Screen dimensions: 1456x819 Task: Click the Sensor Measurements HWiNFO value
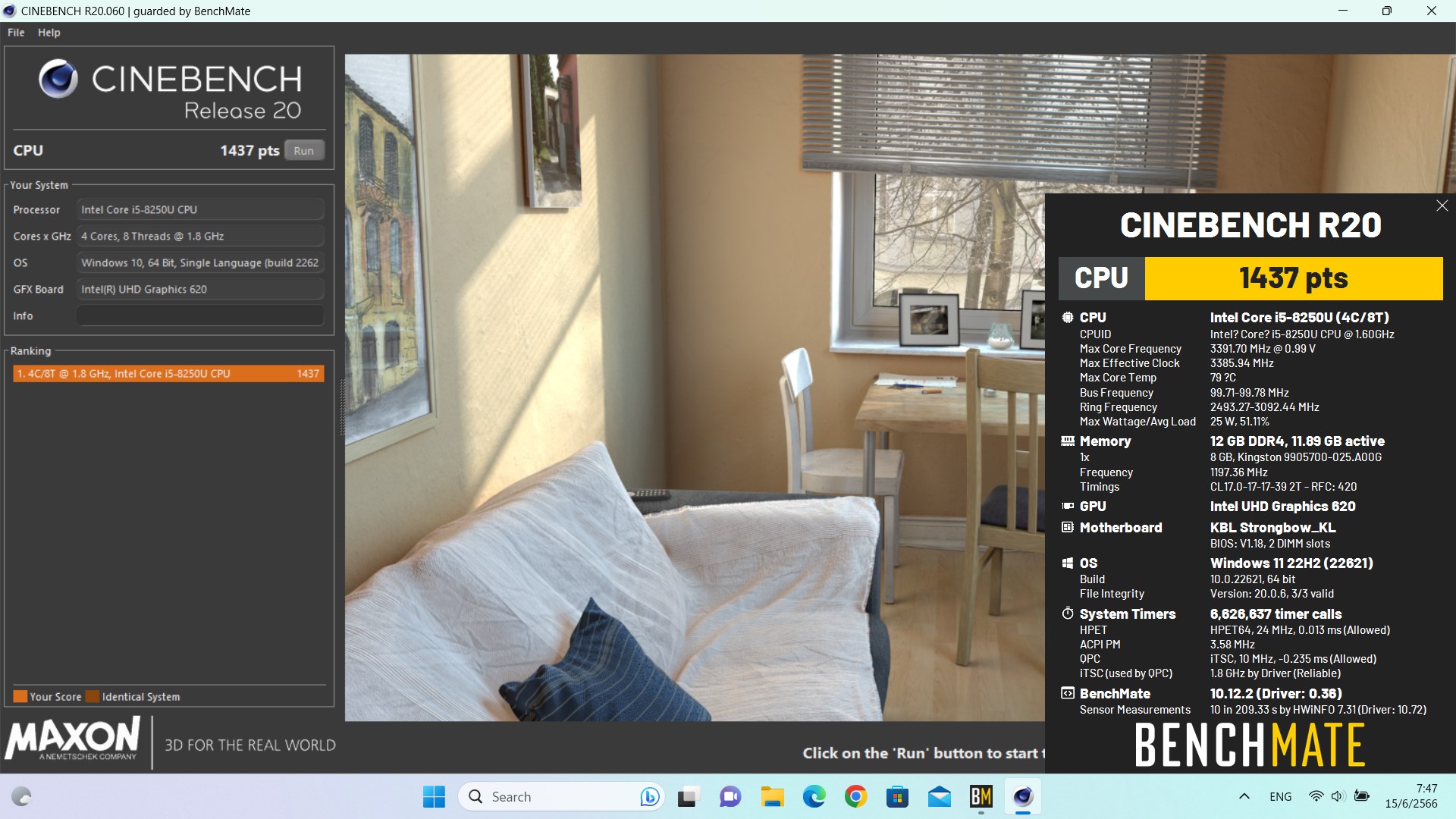(1318, 710)
